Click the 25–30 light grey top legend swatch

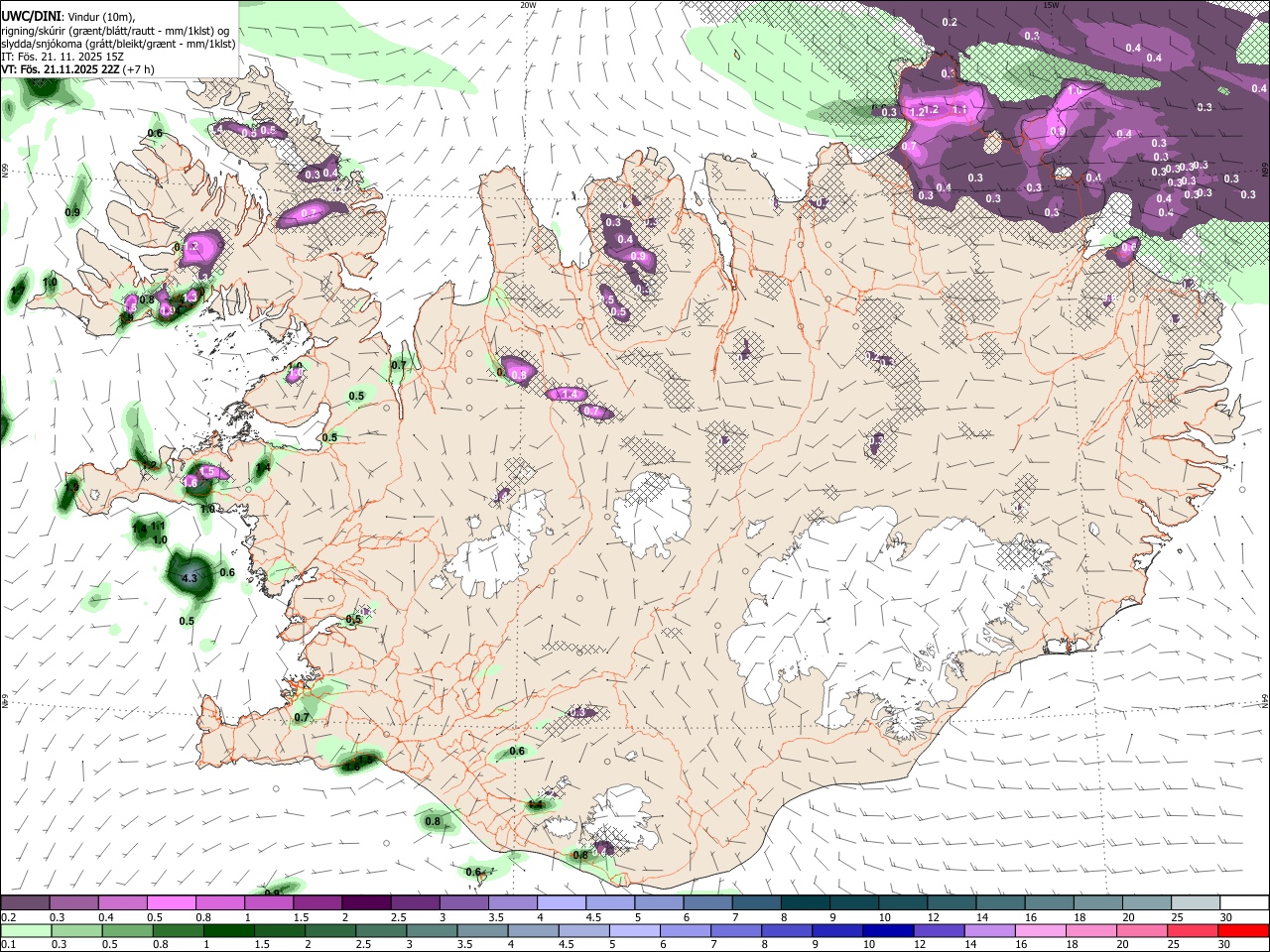1196,903
